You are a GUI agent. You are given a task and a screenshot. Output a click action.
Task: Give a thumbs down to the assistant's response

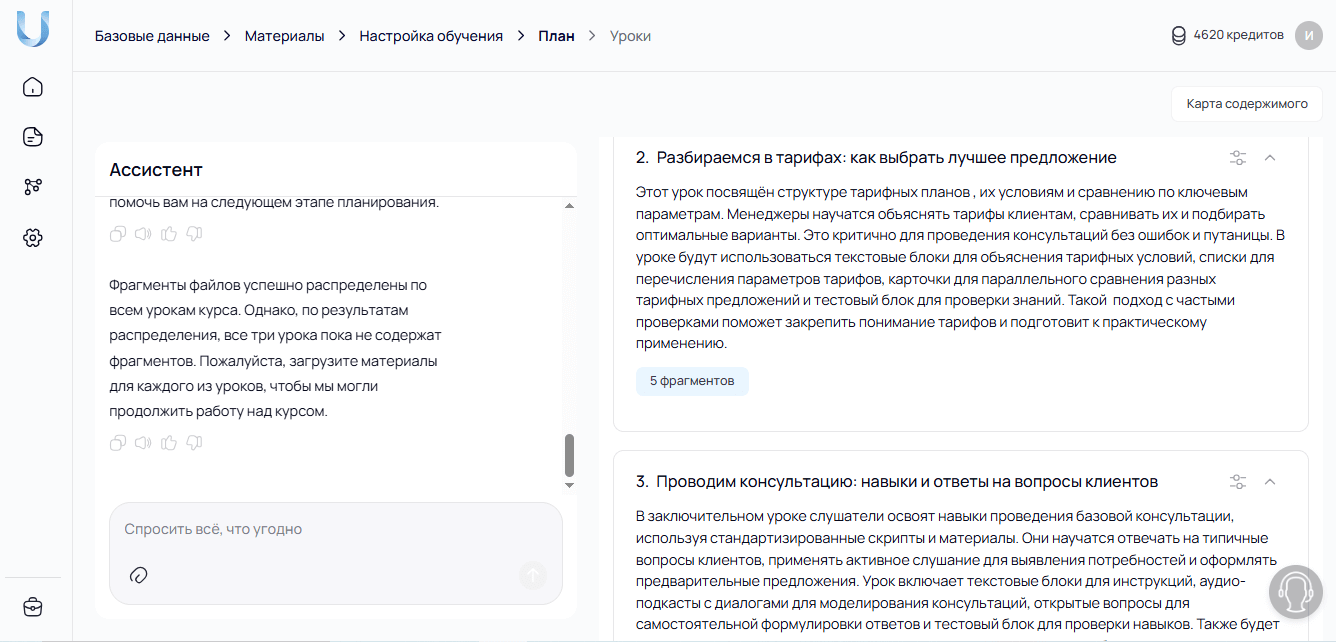194,442
